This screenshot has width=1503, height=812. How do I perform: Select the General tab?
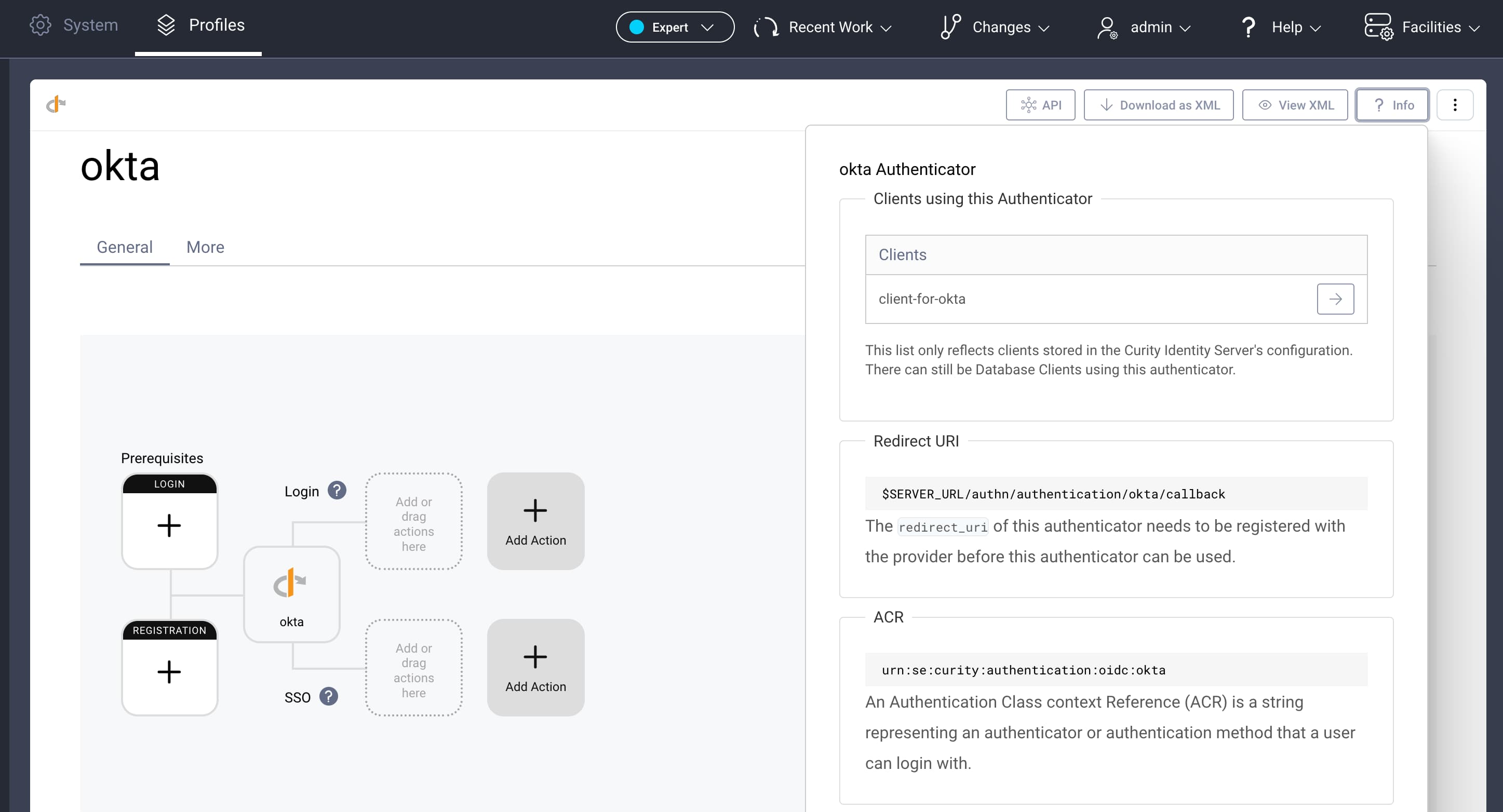point(124,247)
